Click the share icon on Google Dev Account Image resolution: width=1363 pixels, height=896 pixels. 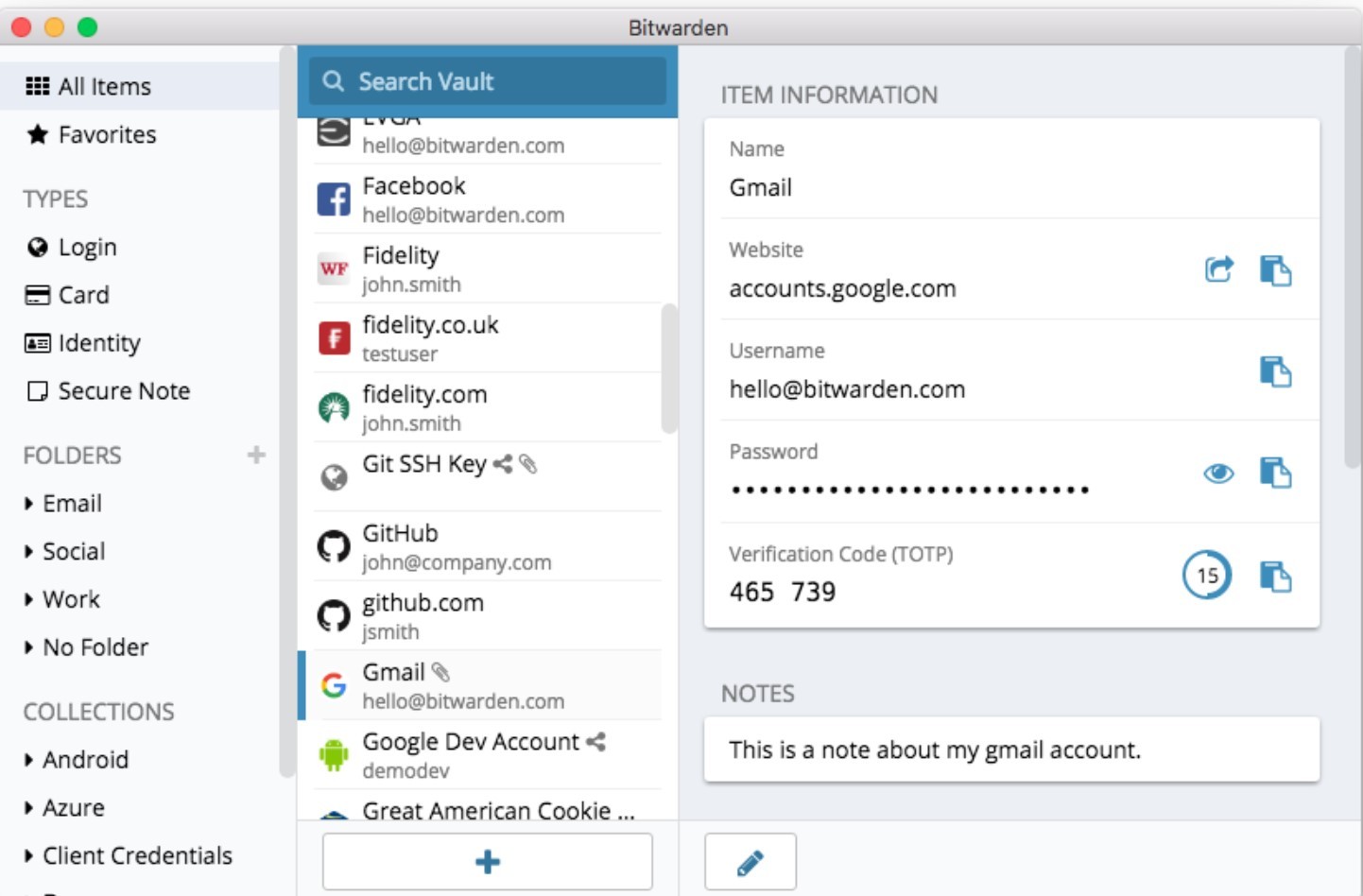pyautogui.click(x=595, y=742)
